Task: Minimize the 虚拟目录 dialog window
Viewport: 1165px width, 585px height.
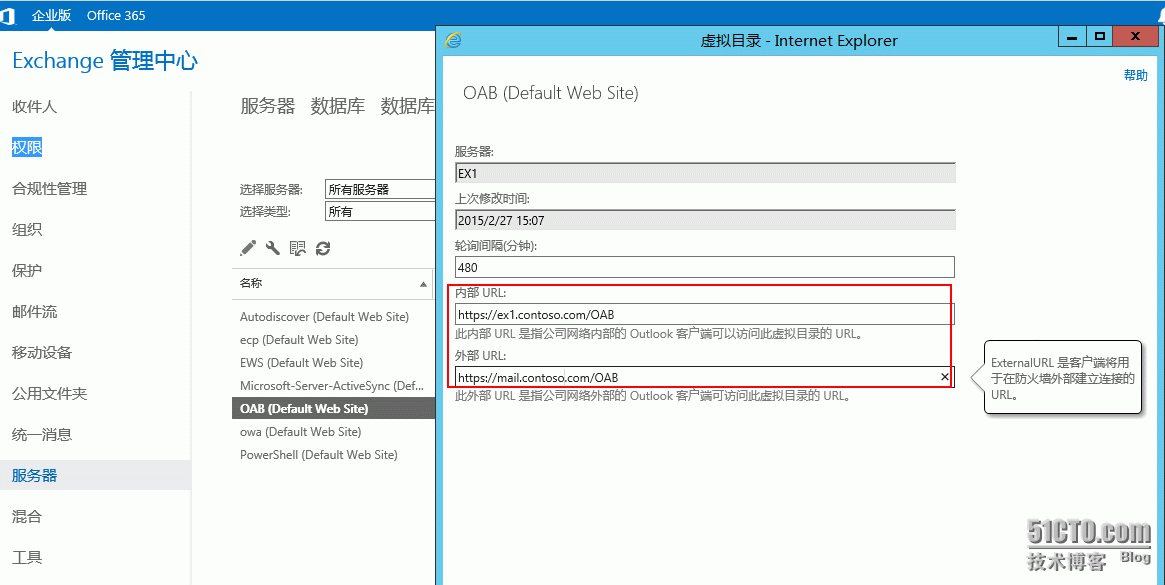Action: click(x=1072, y=36)
